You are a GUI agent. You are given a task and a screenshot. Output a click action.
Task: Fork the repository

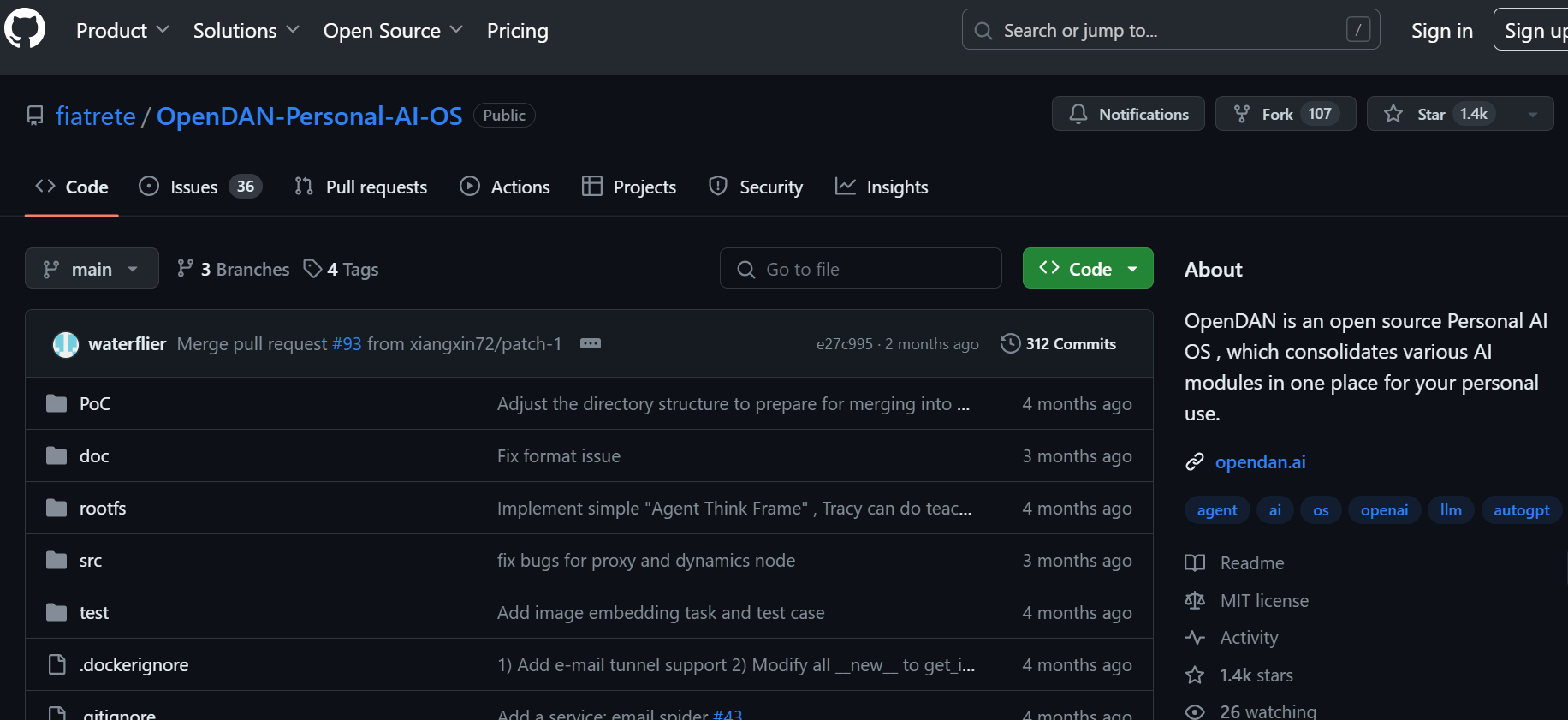(1286, 114)
